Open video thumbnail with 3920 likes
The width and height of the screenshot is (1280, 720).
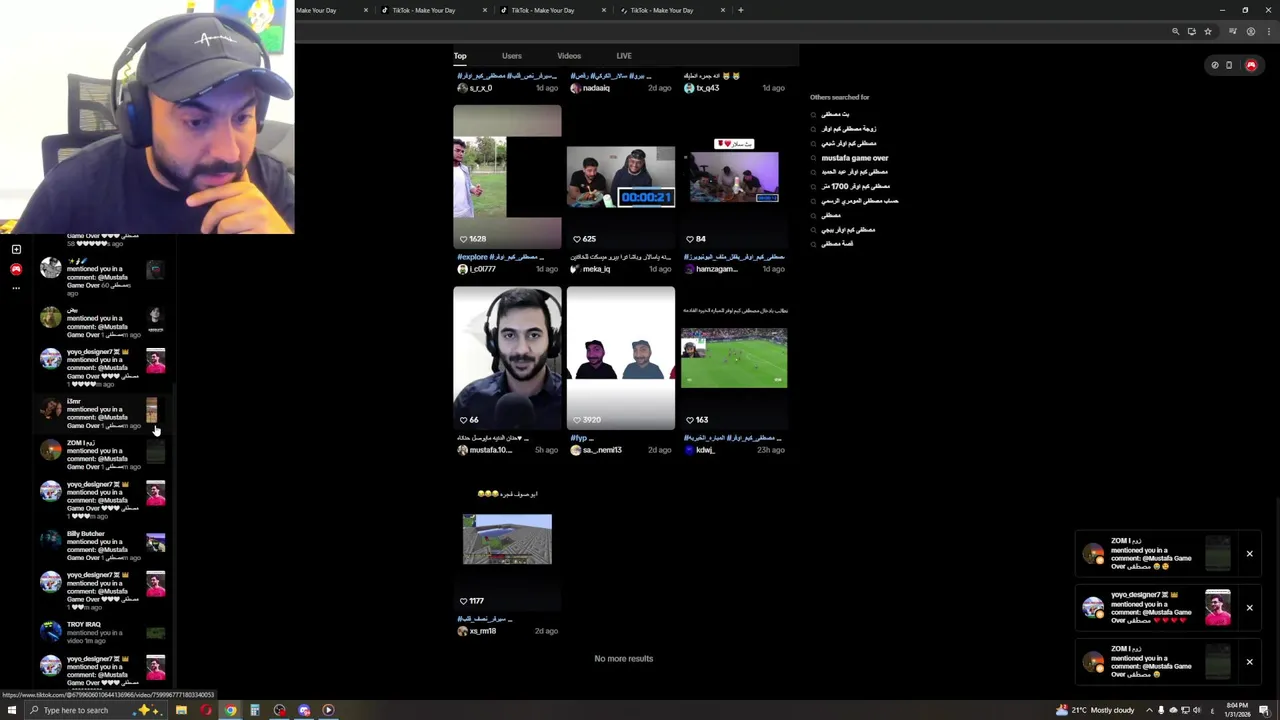[621, 358]
